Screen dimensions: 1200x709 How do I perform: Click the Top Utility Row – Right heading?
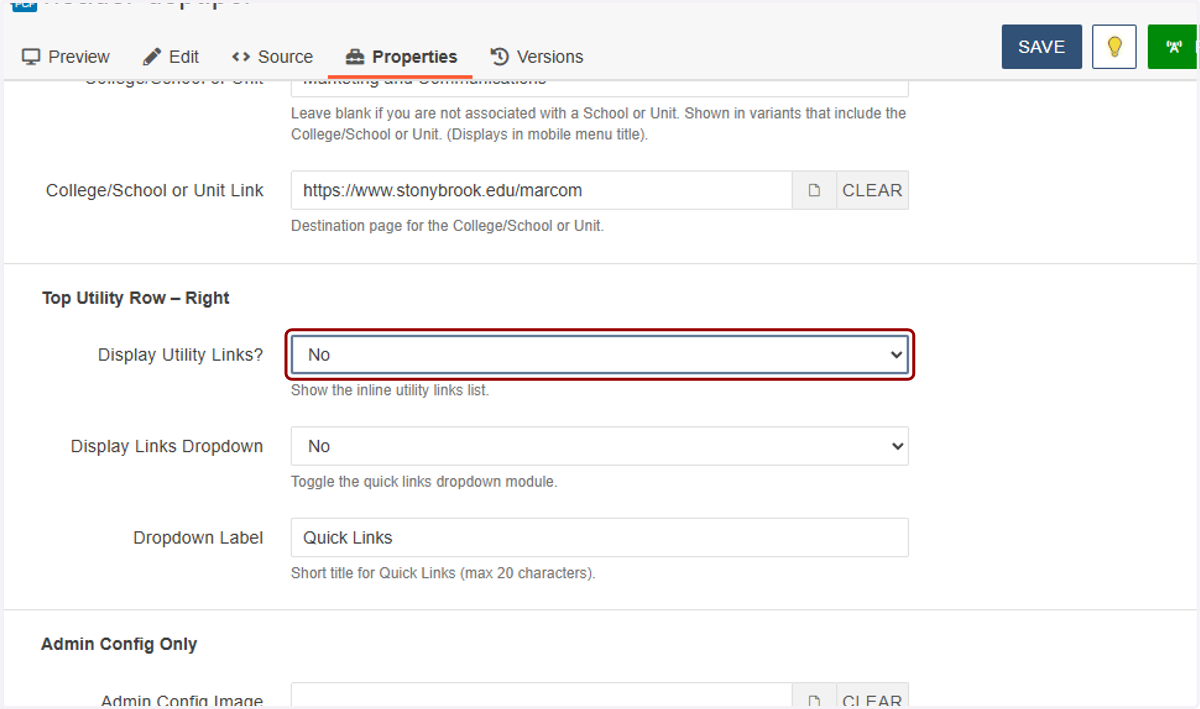click(136, 298)
